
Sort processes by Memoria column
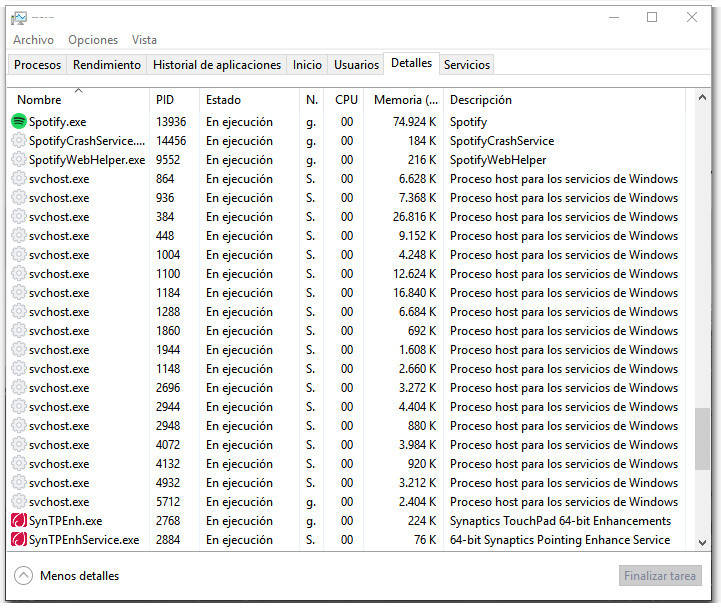[405, 100]
